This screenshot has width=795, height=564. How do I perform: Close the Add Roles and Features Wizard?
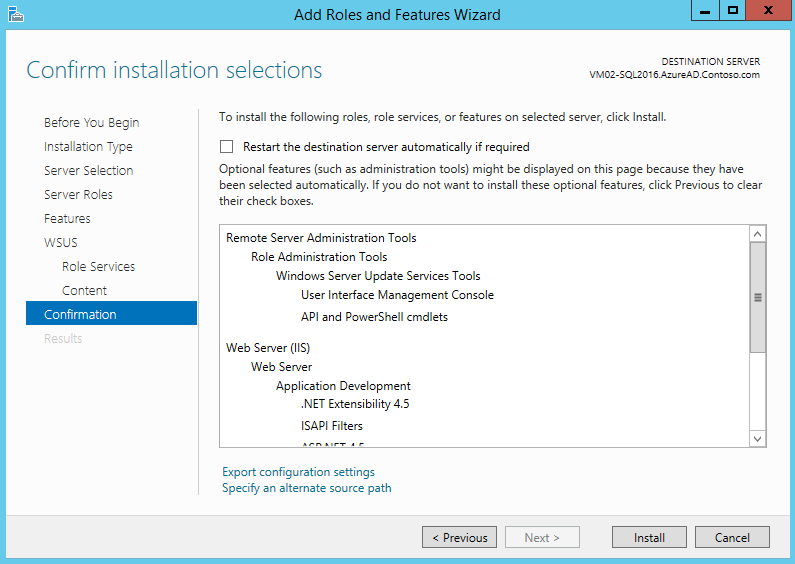[768, 11]
